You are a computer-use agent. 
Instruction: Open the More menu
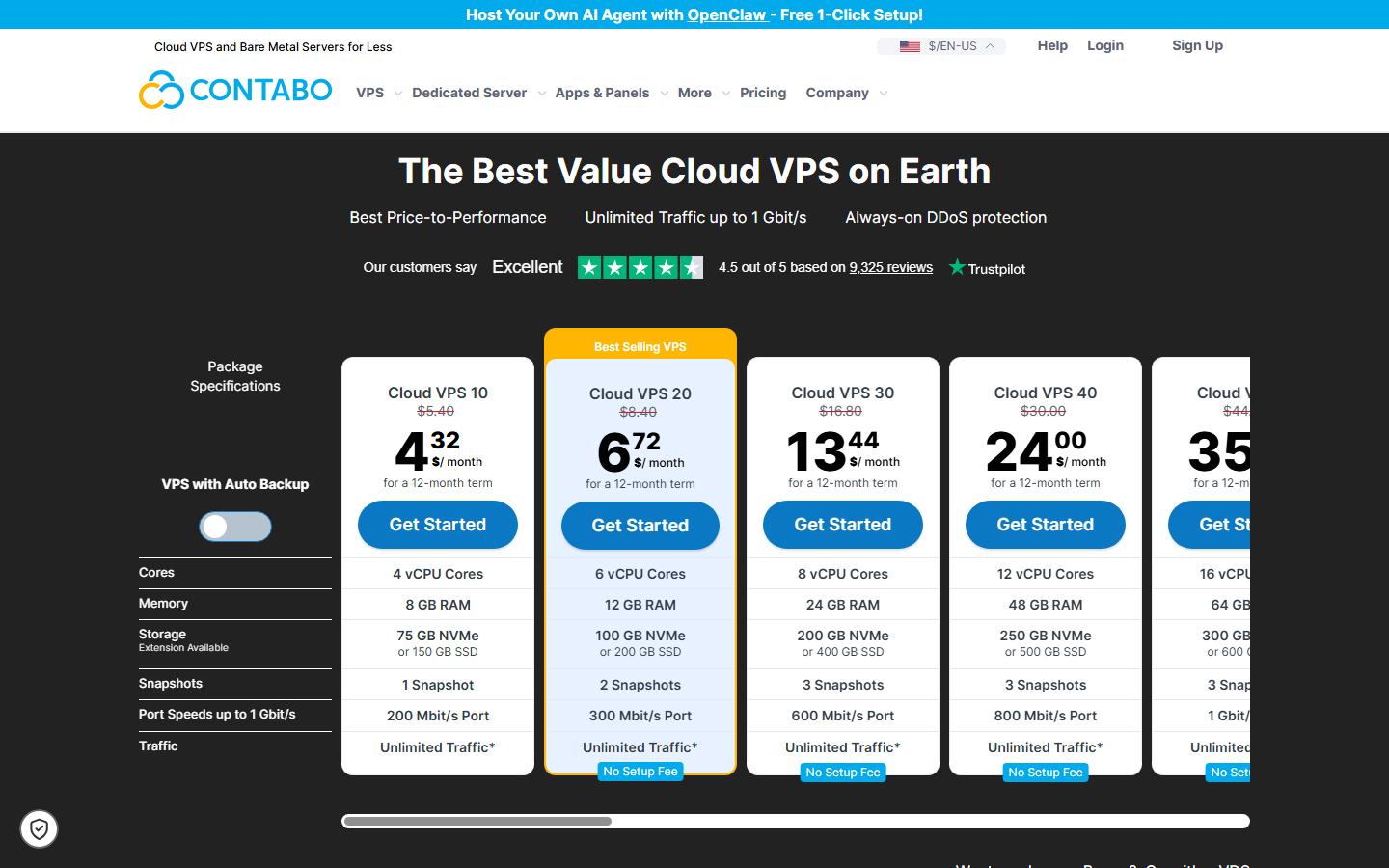pos(694,93)
